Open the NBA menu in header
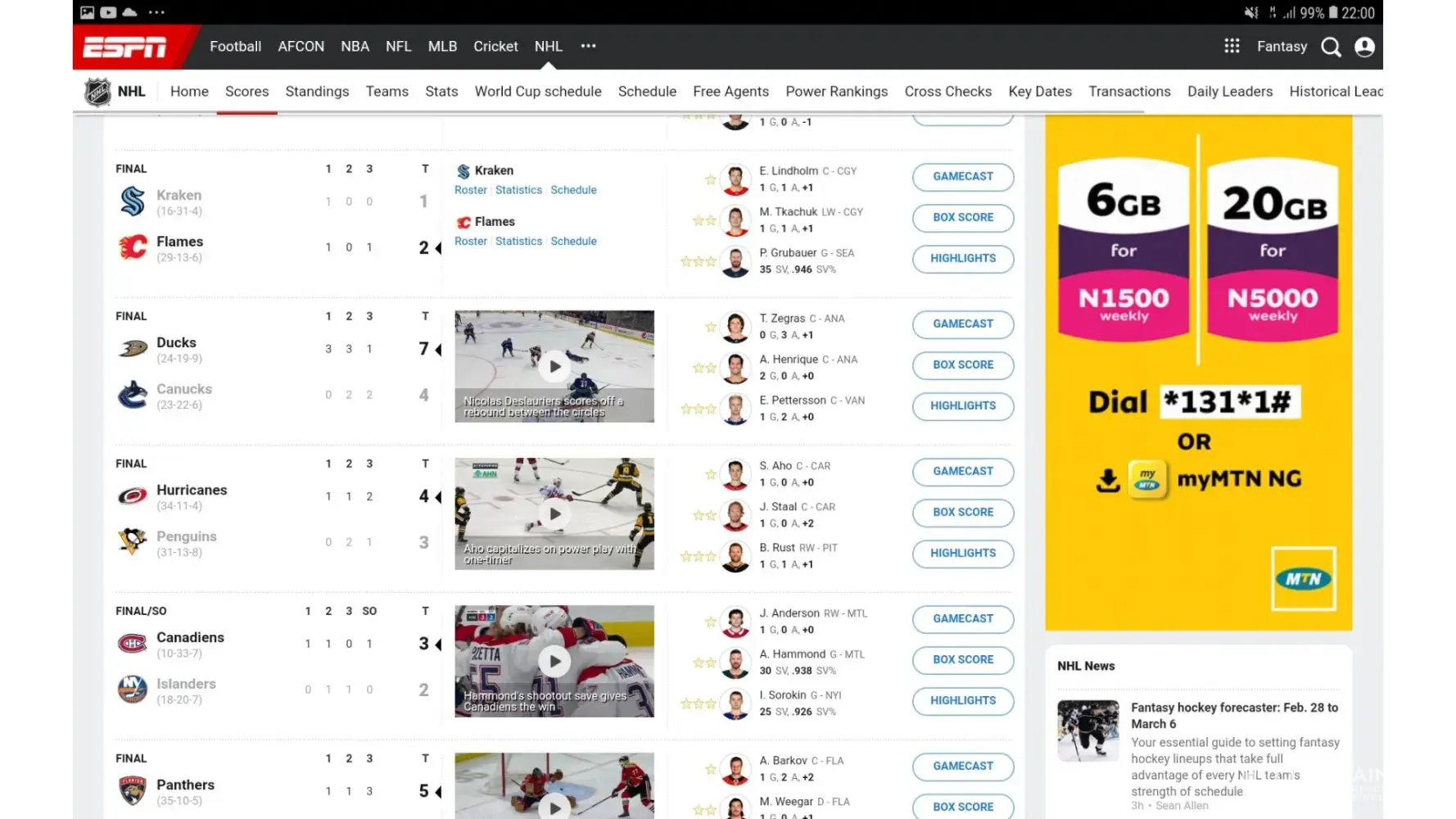 pyautogui.click(x=355, y=47)
